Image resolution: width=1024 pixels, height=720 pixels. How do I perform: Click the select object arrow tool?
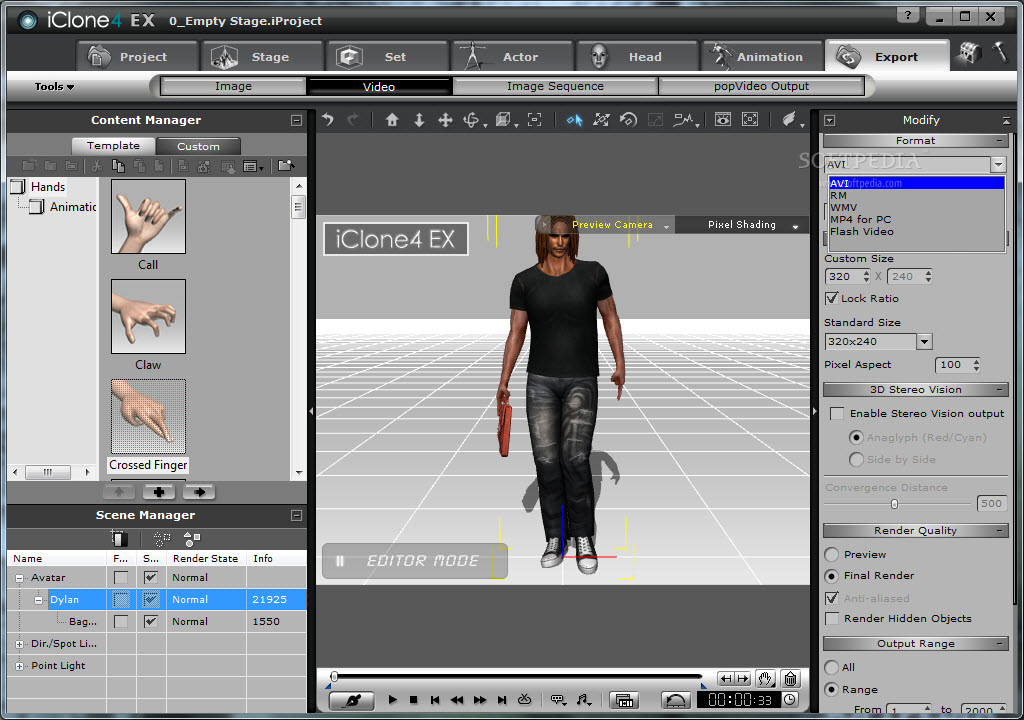(x=574, y=120)
